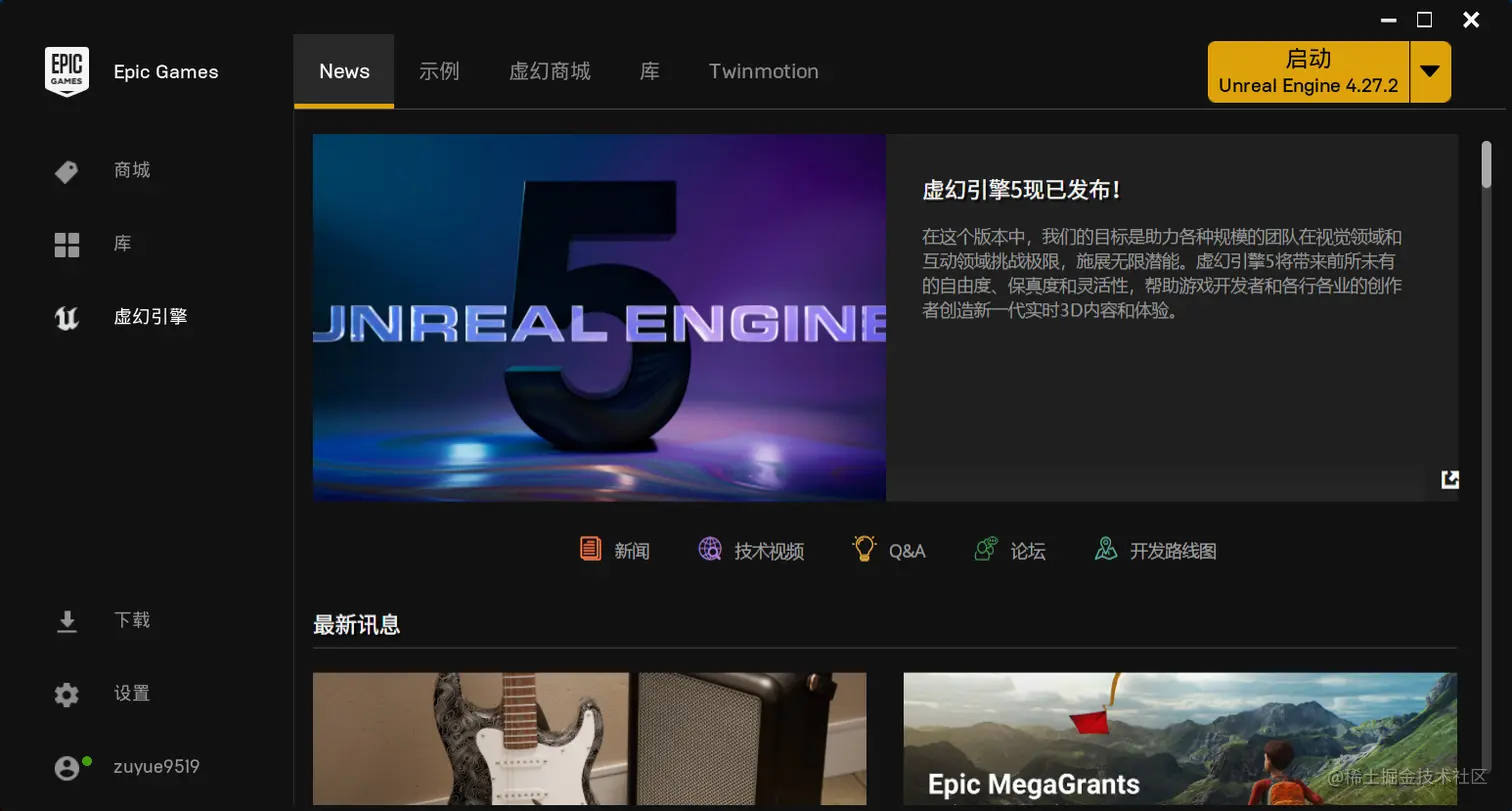Screen dimensions: 1512x811
Task: Open the 新闻 link
Action: click(632, 551)
